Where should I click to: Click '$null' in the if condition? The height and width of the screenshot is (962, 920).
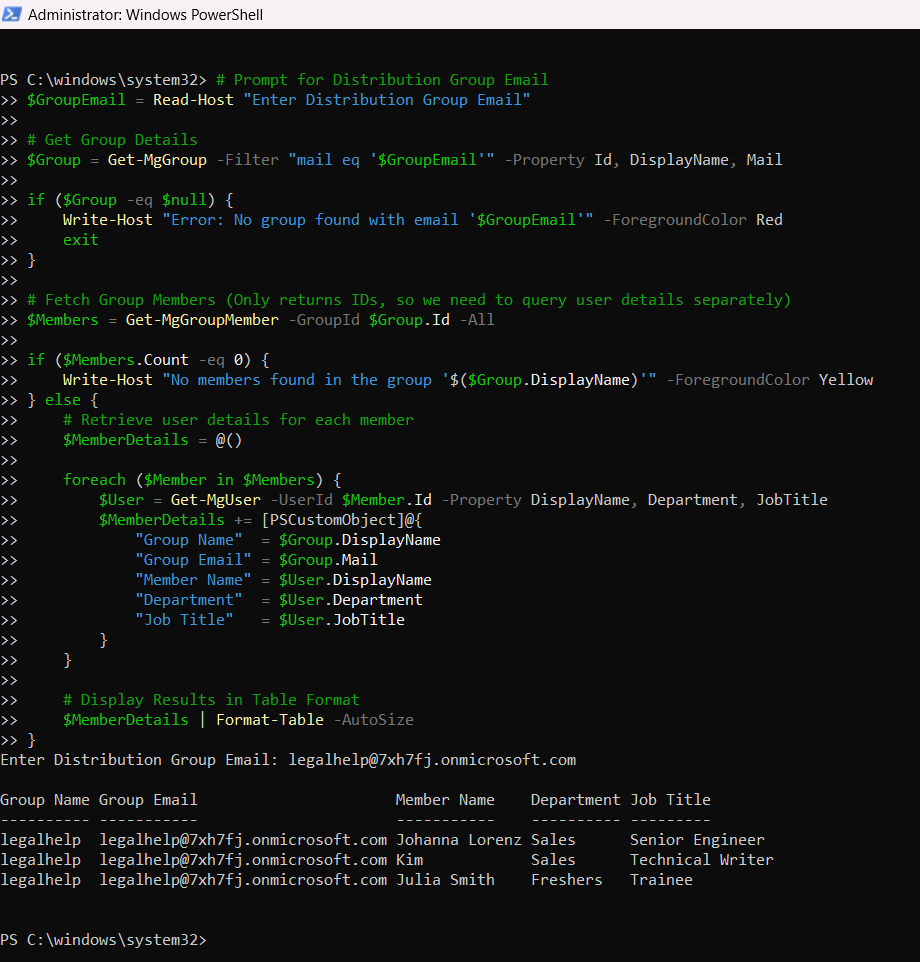(x=184, y=200)
